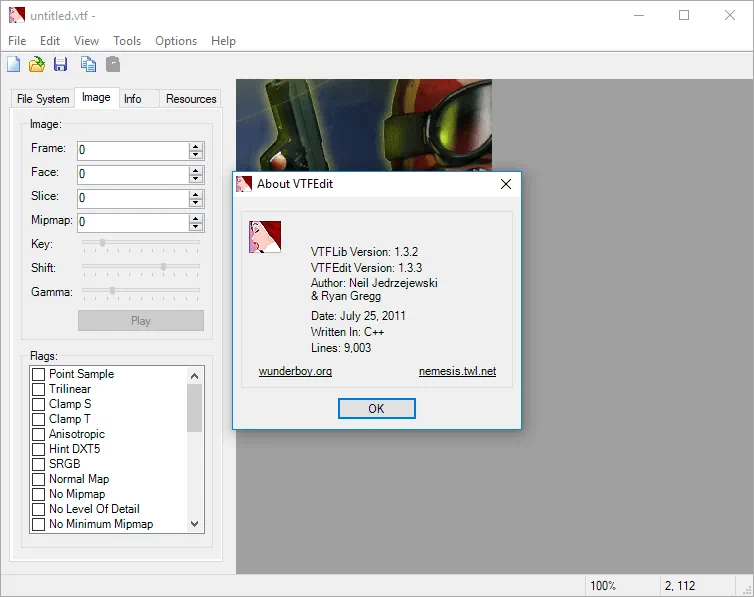The image size is (754, 597).
Task: Click the Face input field
Action: point(132,174)
